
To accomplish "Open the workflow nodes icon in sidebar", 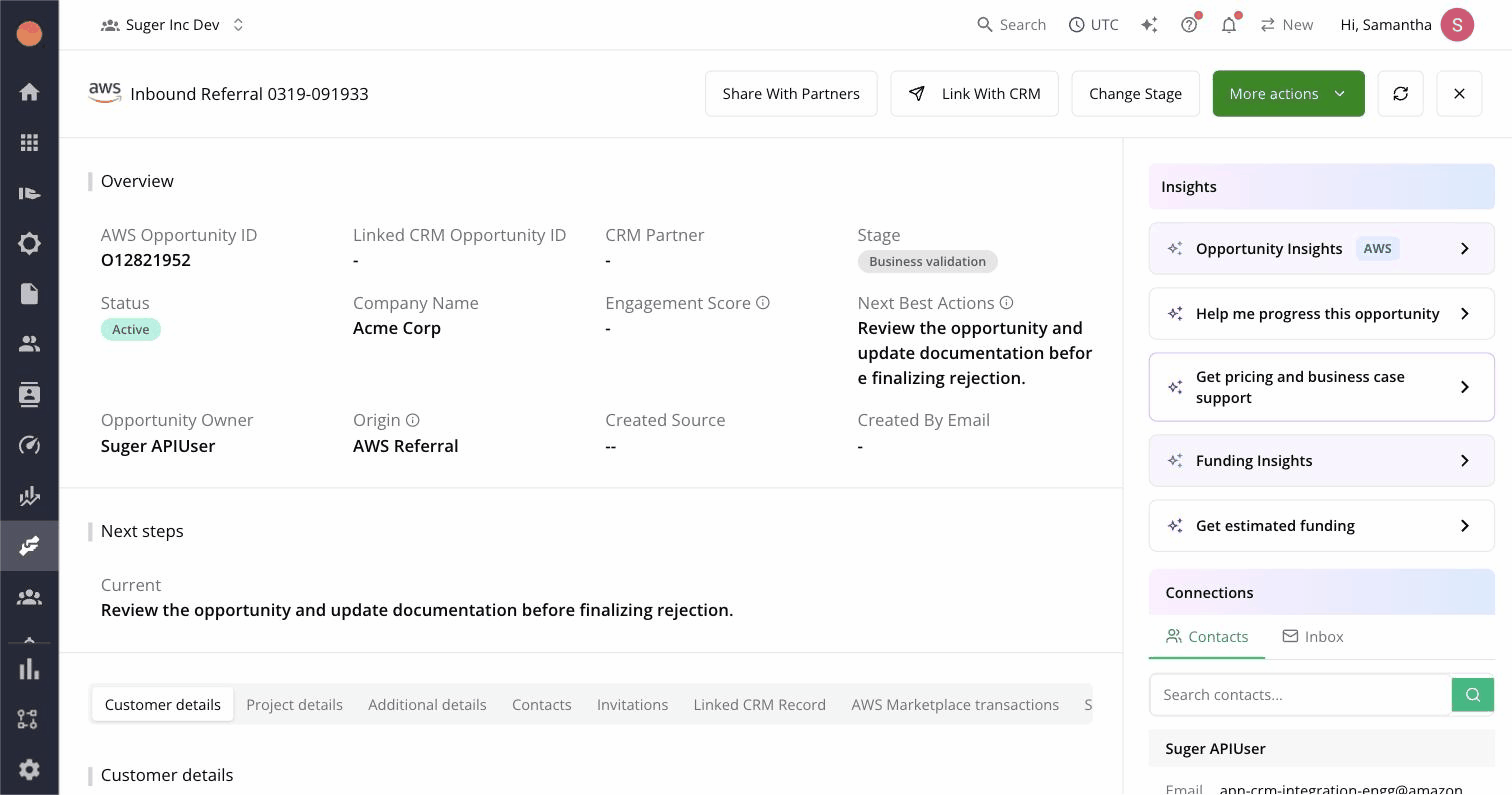I will click(29, 719).
